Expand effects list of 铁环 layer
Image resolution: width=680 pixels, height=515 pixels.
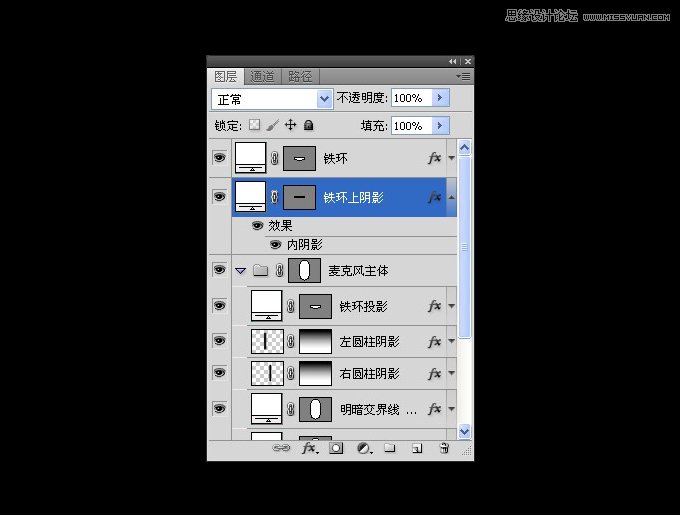click(x=451, y=158)
